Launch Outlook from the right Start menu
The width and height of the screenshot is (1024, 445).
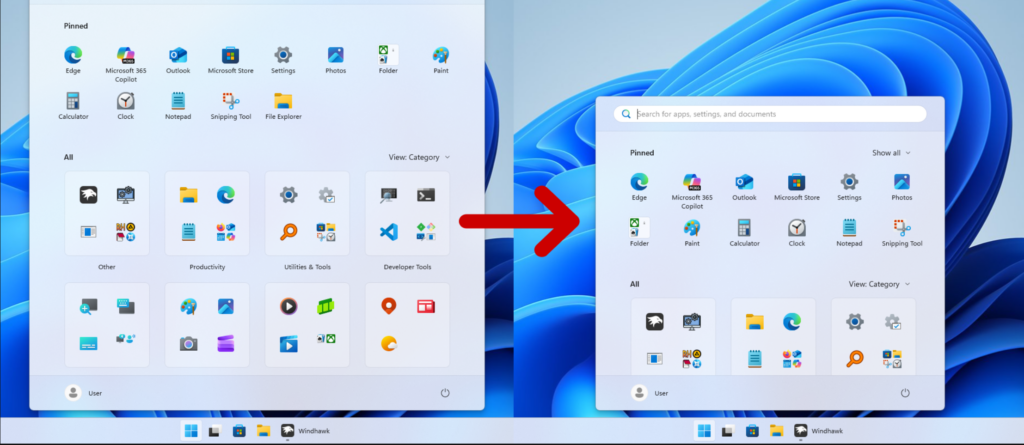tap(744, 186)
